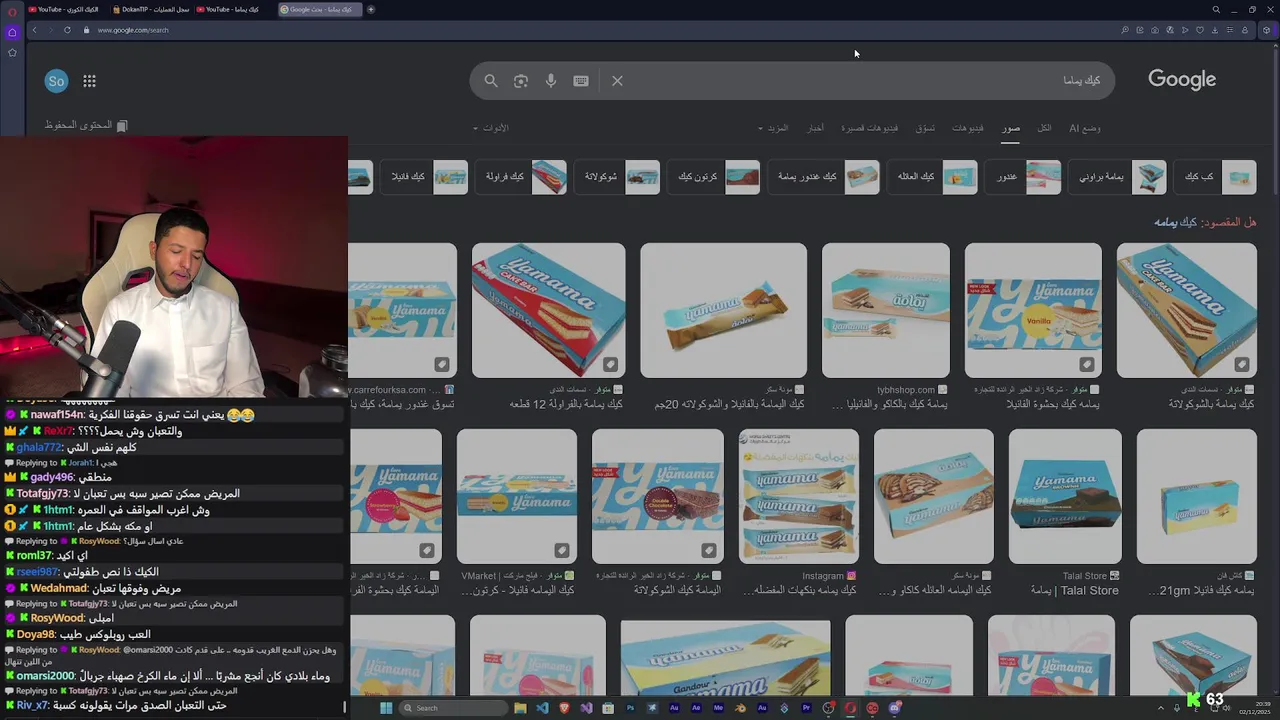Screen dimensions: 1280x720
Task: Open the Google apps grid
Action: [89, 81]
